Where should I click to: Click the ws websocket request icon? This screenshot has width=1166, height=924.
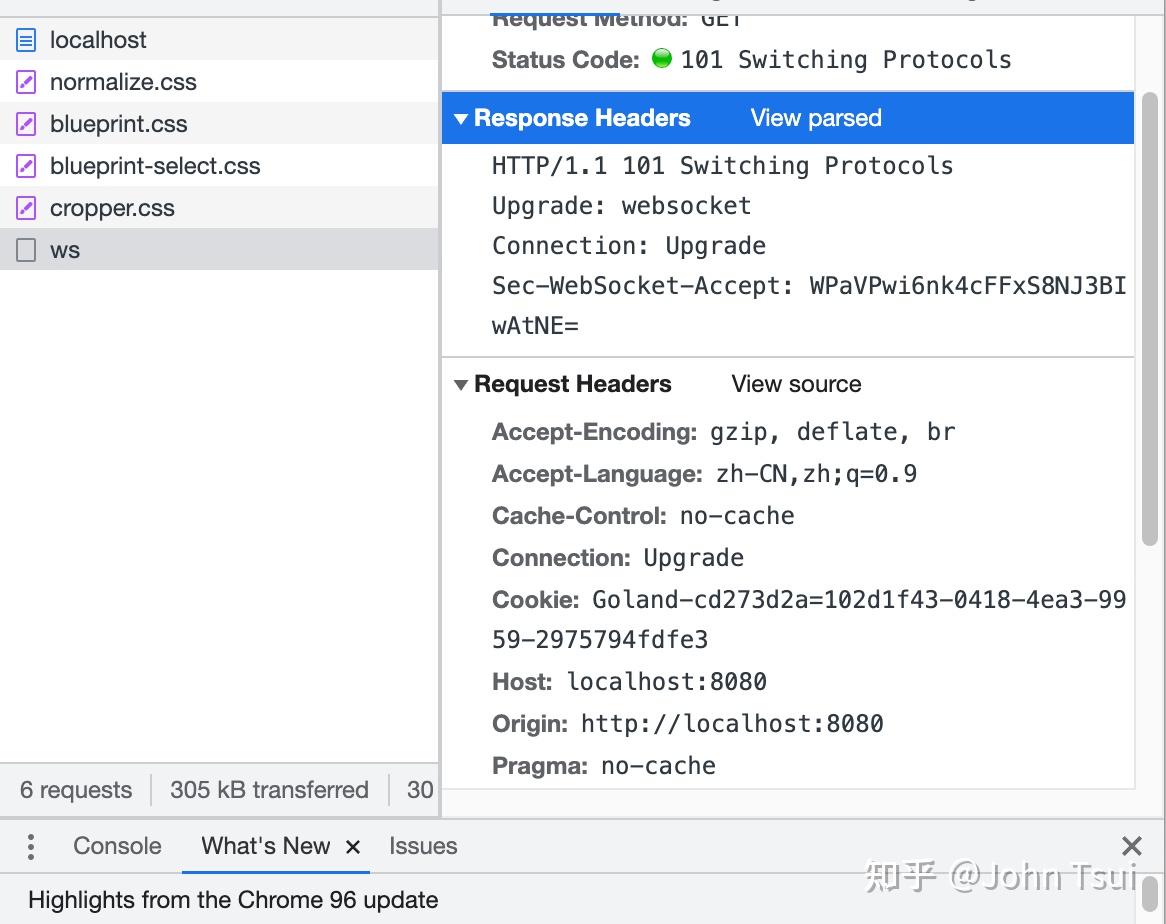click(24, 250)
